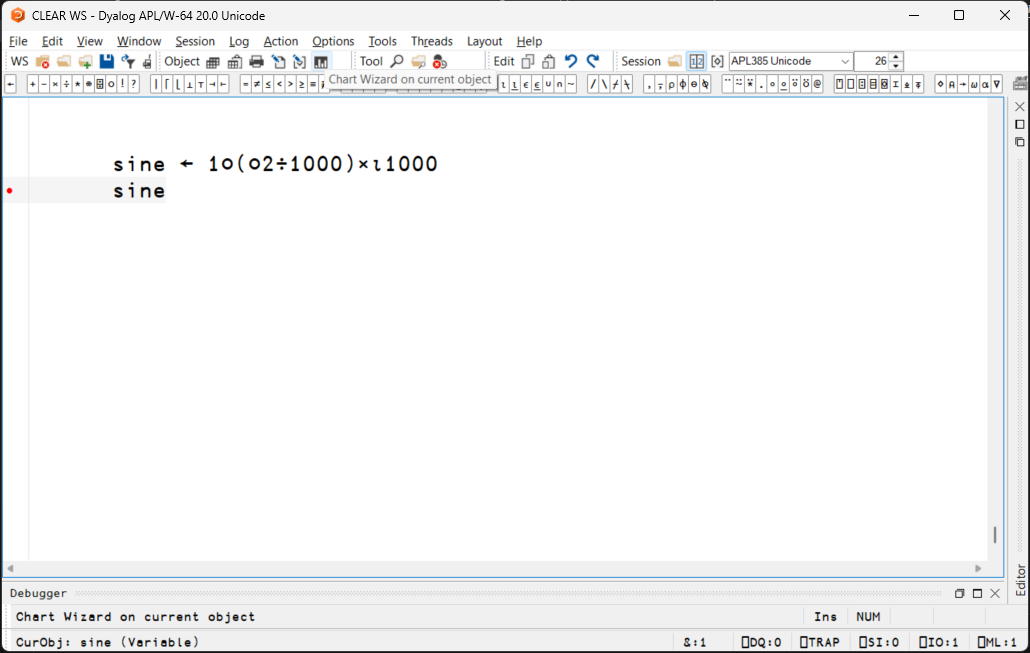Open the Session menu
The width and height of the screenshot is (1030, 653).
click(195, 41)
